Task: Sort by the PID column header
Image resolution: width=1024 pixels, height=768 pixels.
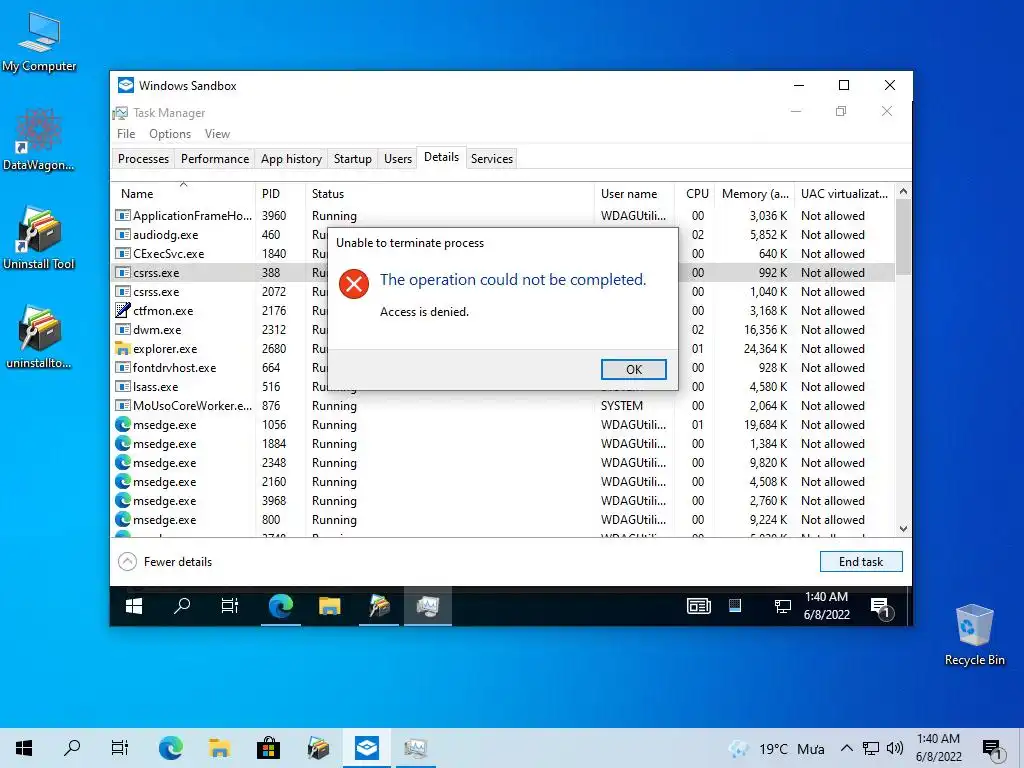Action: pos(280,193)
